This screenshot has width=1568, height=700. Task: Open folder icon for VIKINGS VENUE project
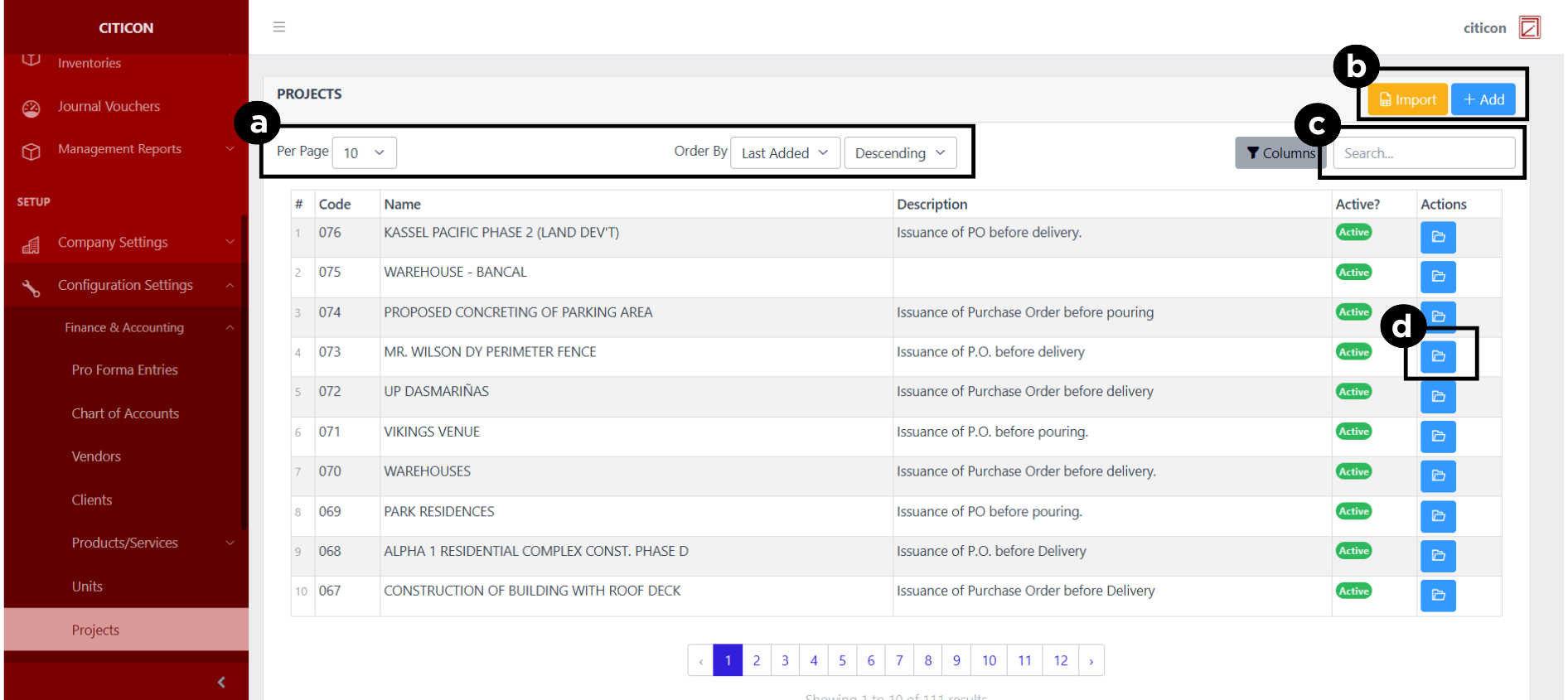[1437, 437]
